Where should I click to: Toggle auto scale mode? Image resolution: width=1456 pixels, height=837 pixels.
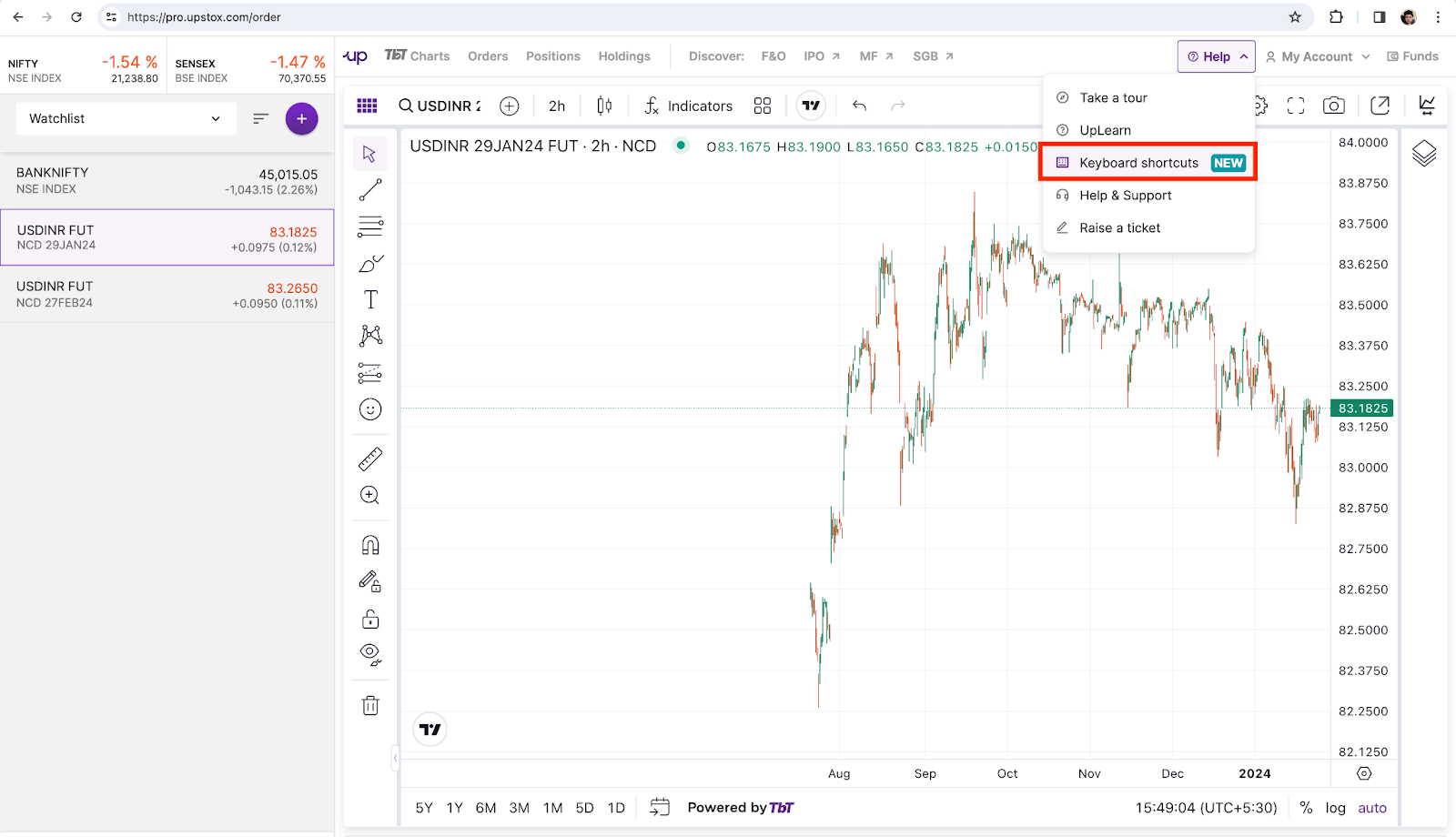pyautogui.click(x=1372, y=808)
